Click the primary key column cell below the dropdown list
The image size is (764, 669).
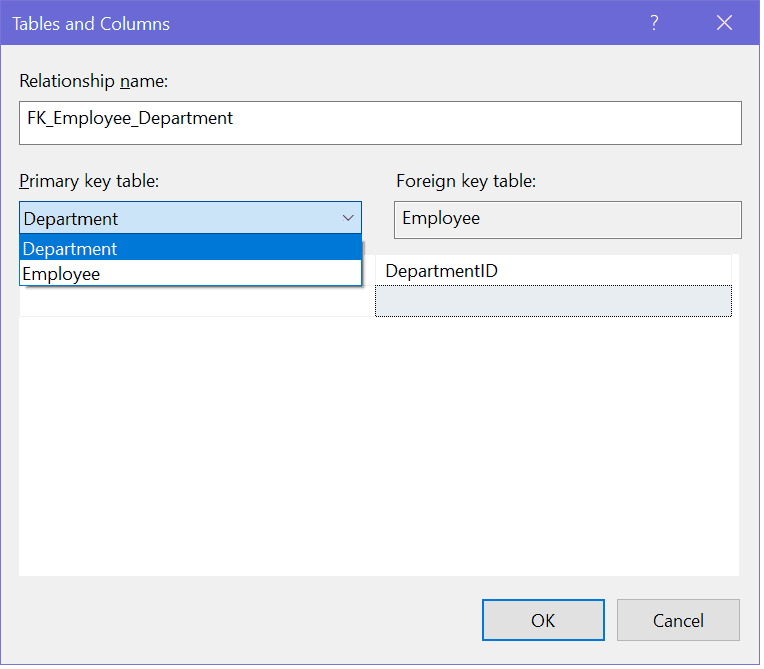point(196,301)
